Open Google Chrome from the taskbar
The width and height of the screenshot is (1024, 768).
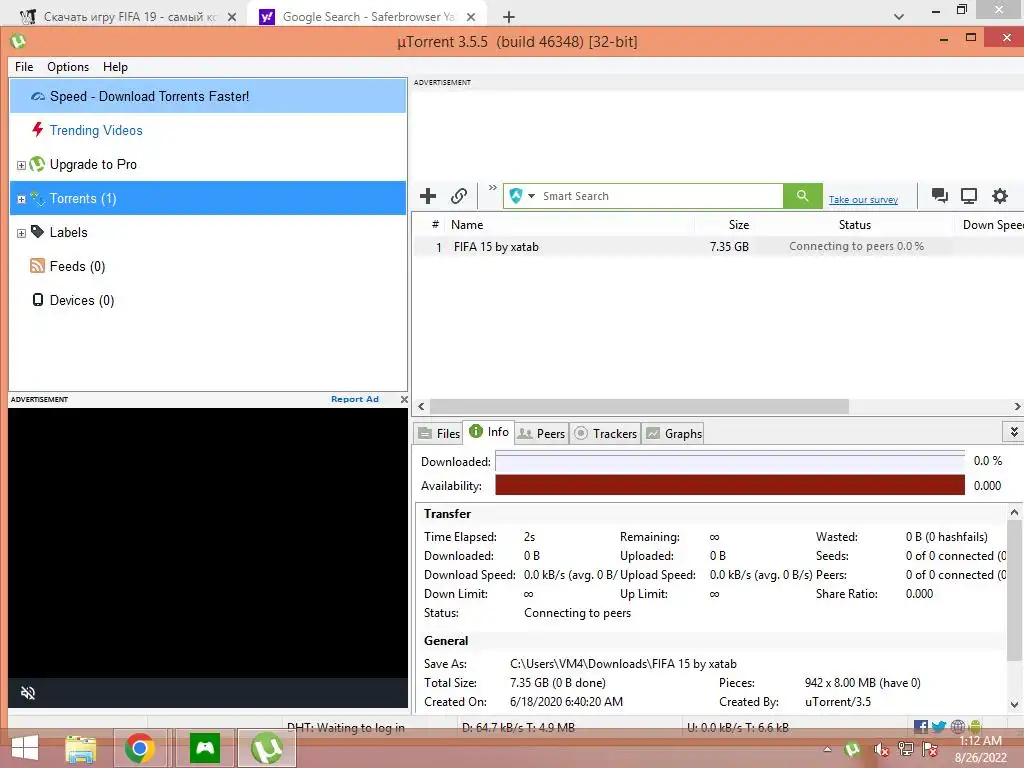click(140, 748)
